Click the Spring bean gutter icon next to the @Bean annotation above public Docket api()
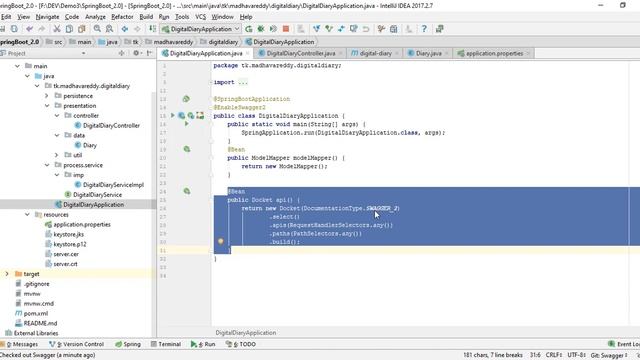Image resolution: width=640 pixels, height=360 pixels. 187,191
